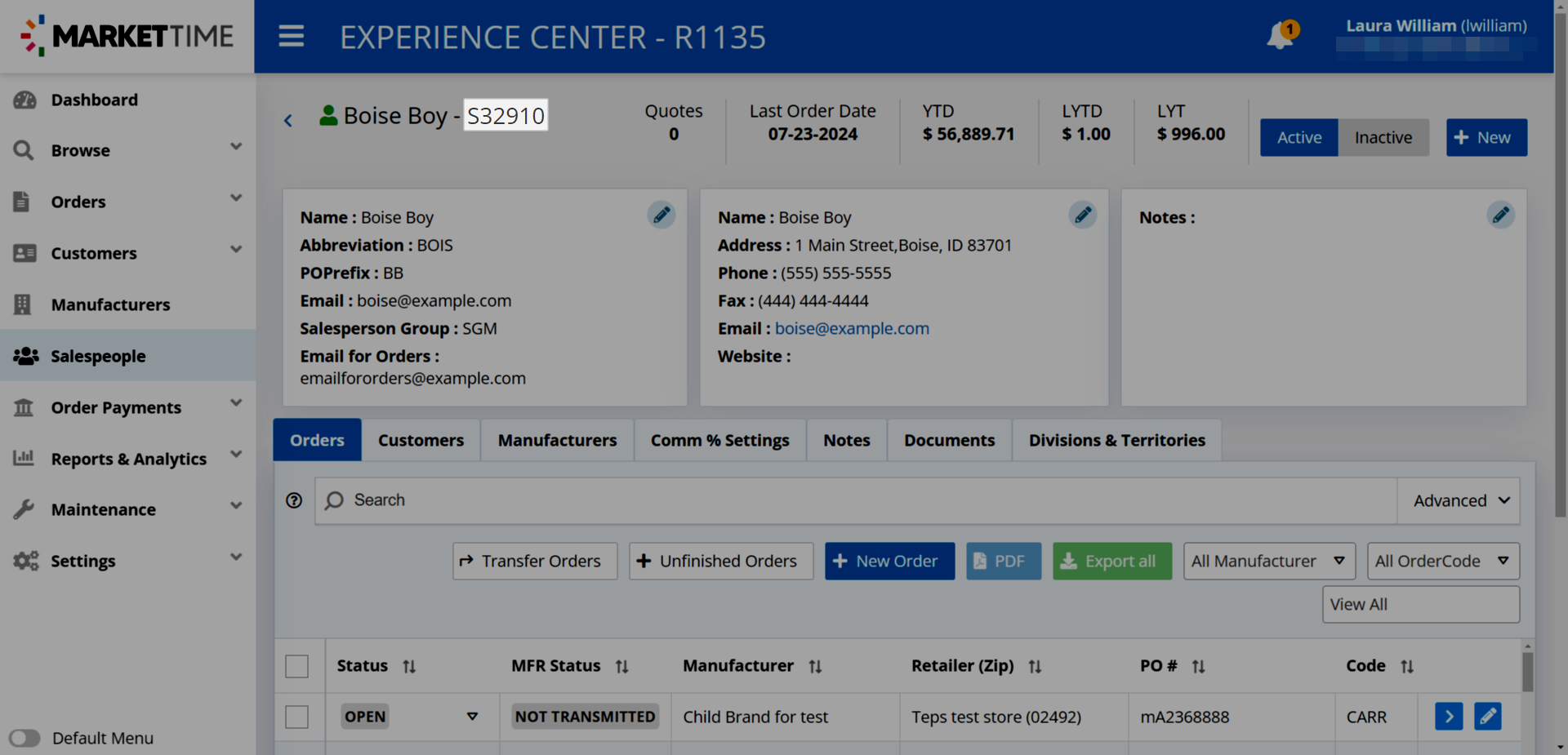
Task: Select the Orders tab
Action: (x=317, y=440)
